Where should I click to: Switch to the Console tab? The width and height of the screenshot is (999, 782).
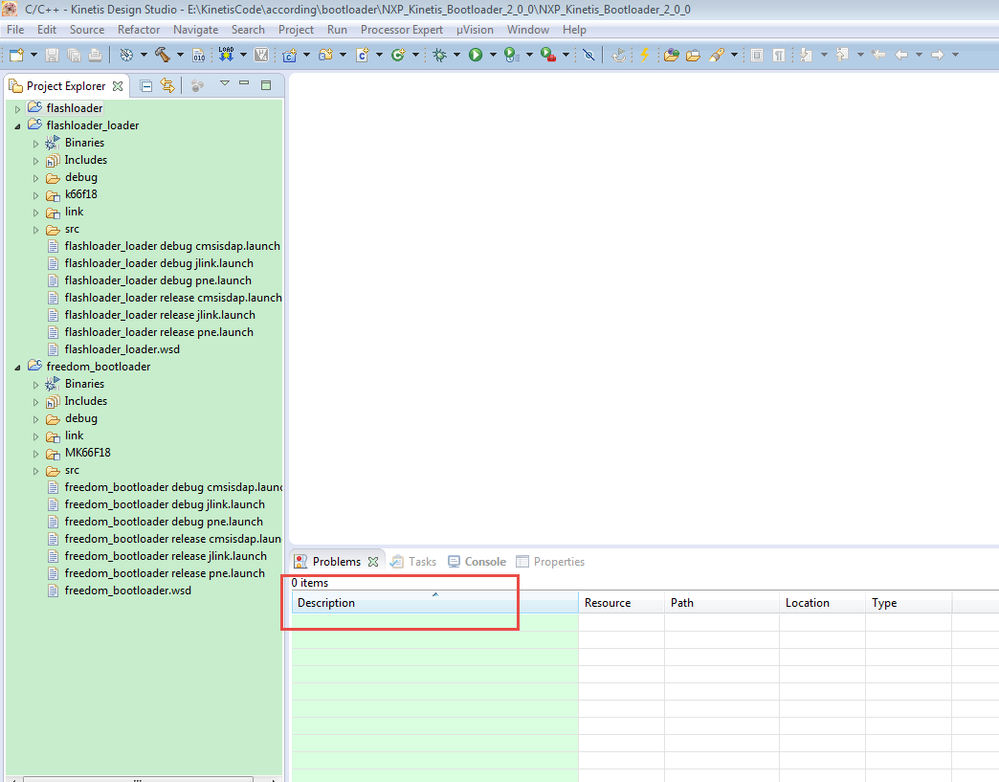tap(477, 561)
